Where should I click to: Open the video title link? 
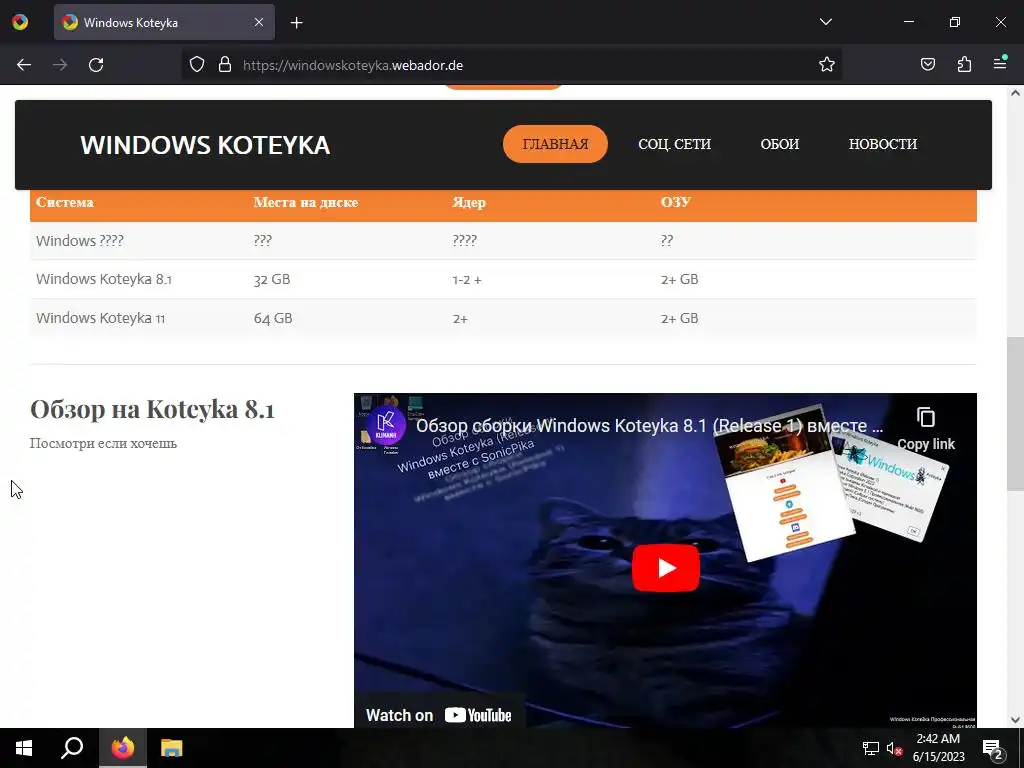[x=649, y=425]
